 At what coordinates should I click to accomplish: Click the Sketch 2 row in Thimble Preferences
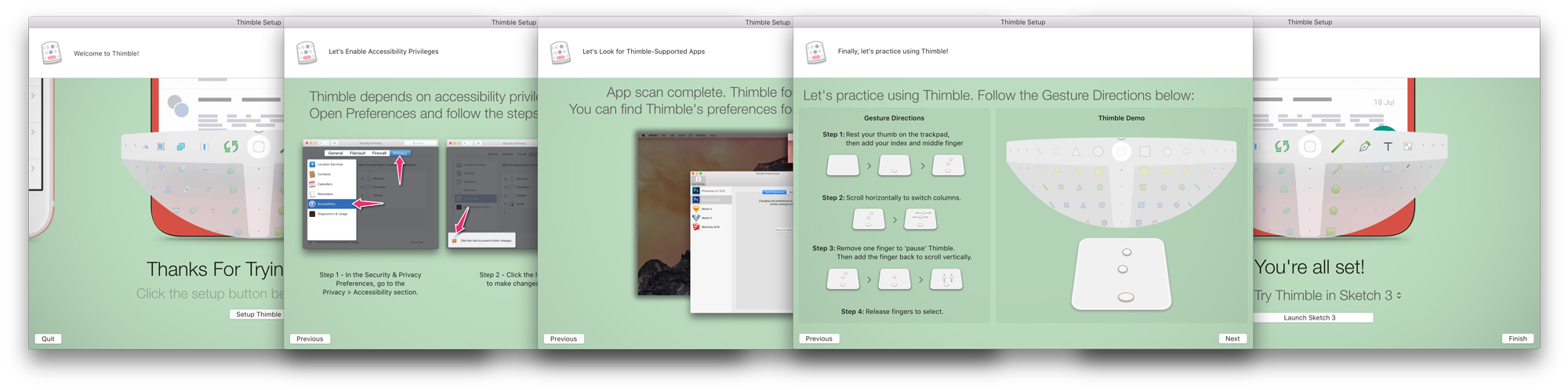711,218
